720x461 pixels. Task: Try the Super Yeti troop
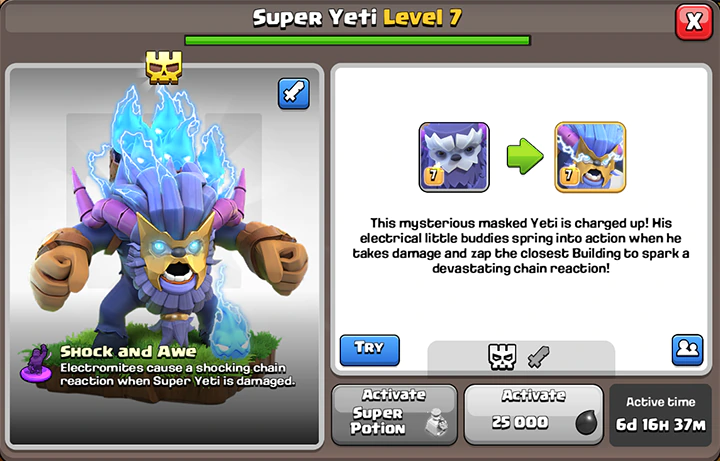click(370, 350)
